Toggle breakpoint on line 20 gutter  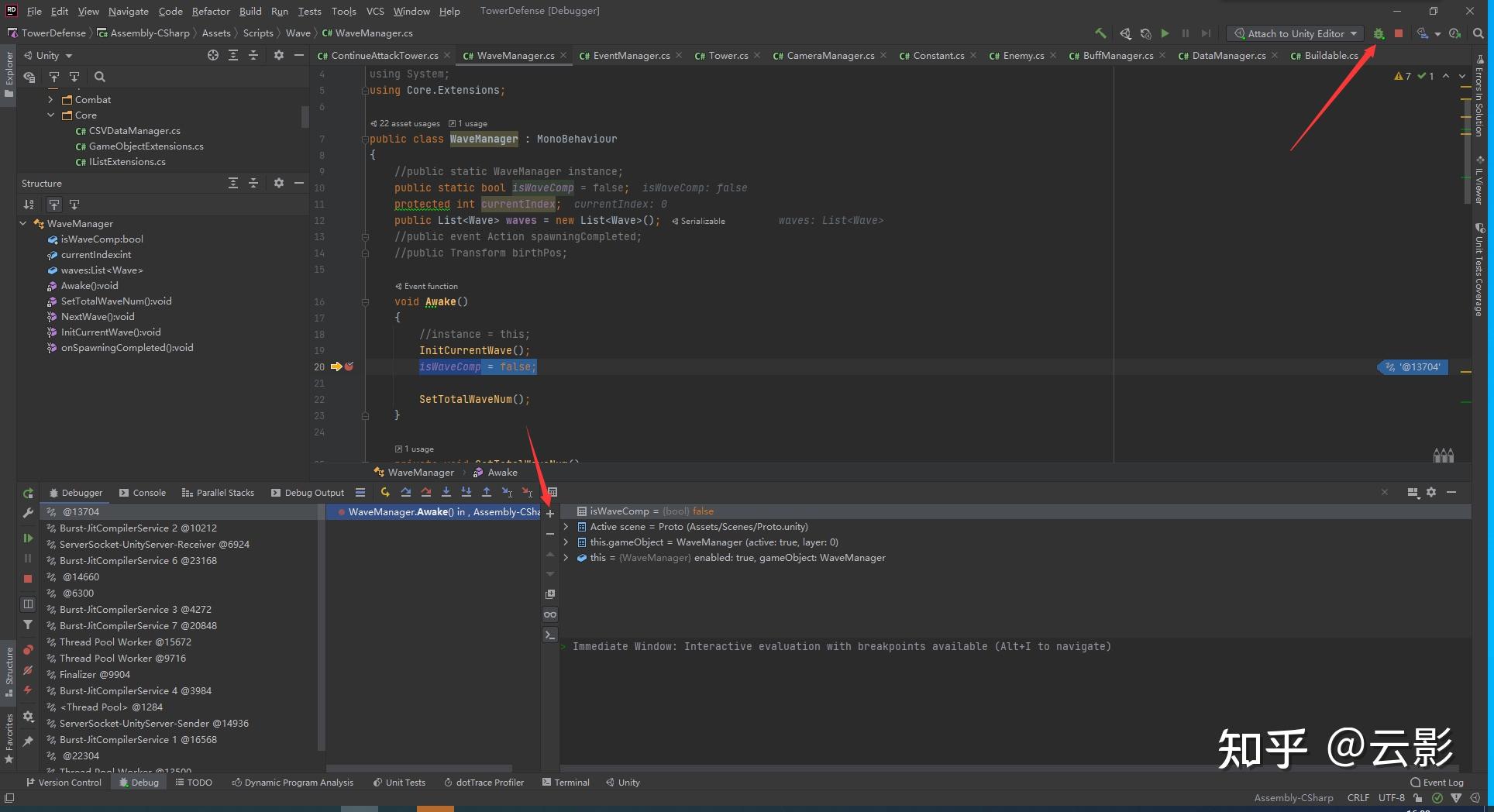(x=349, y=366)
